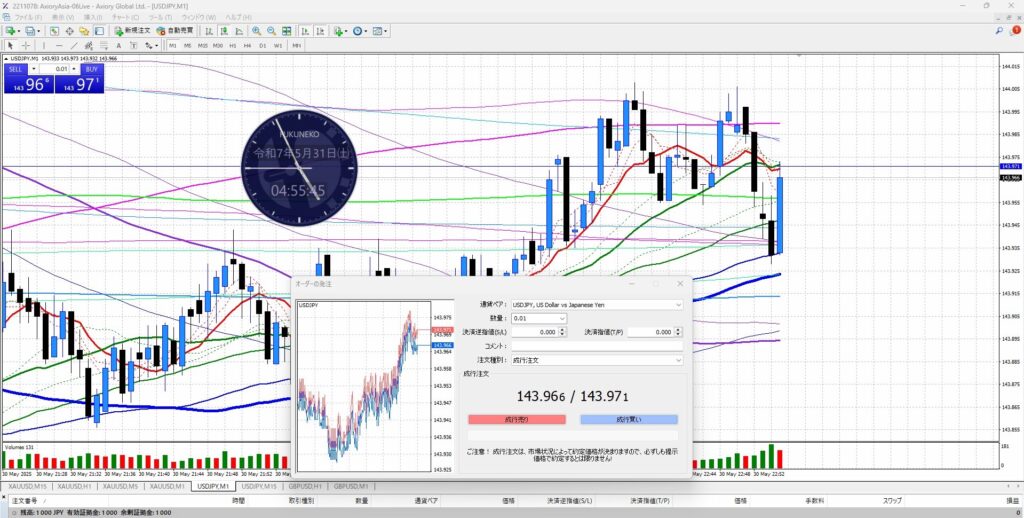Open the Periods clock icon
The image size is (1024, 518).
click(x=359, y=31)
